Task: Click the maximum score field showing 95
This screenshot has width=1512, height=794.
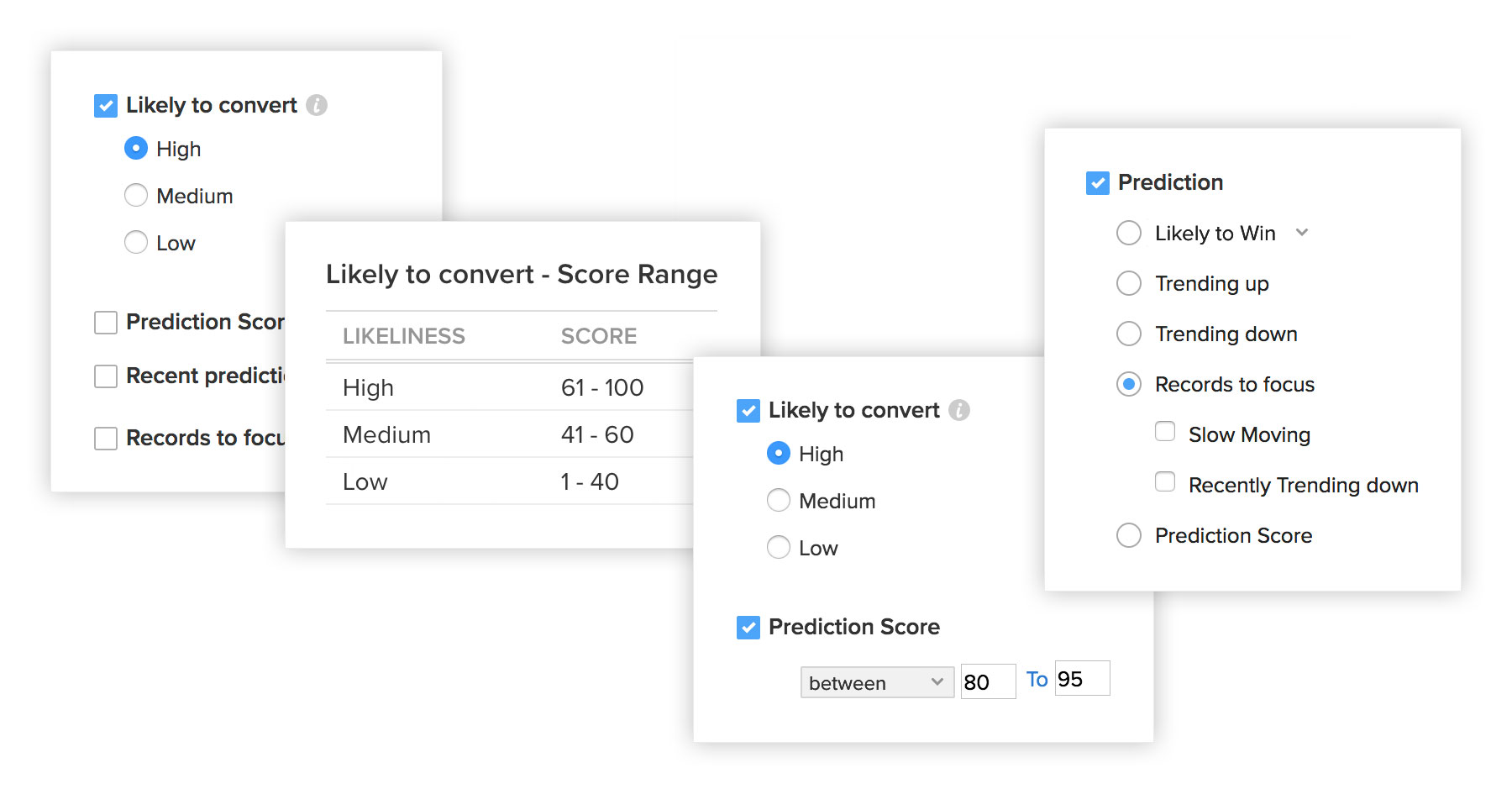Action: 1083,679
